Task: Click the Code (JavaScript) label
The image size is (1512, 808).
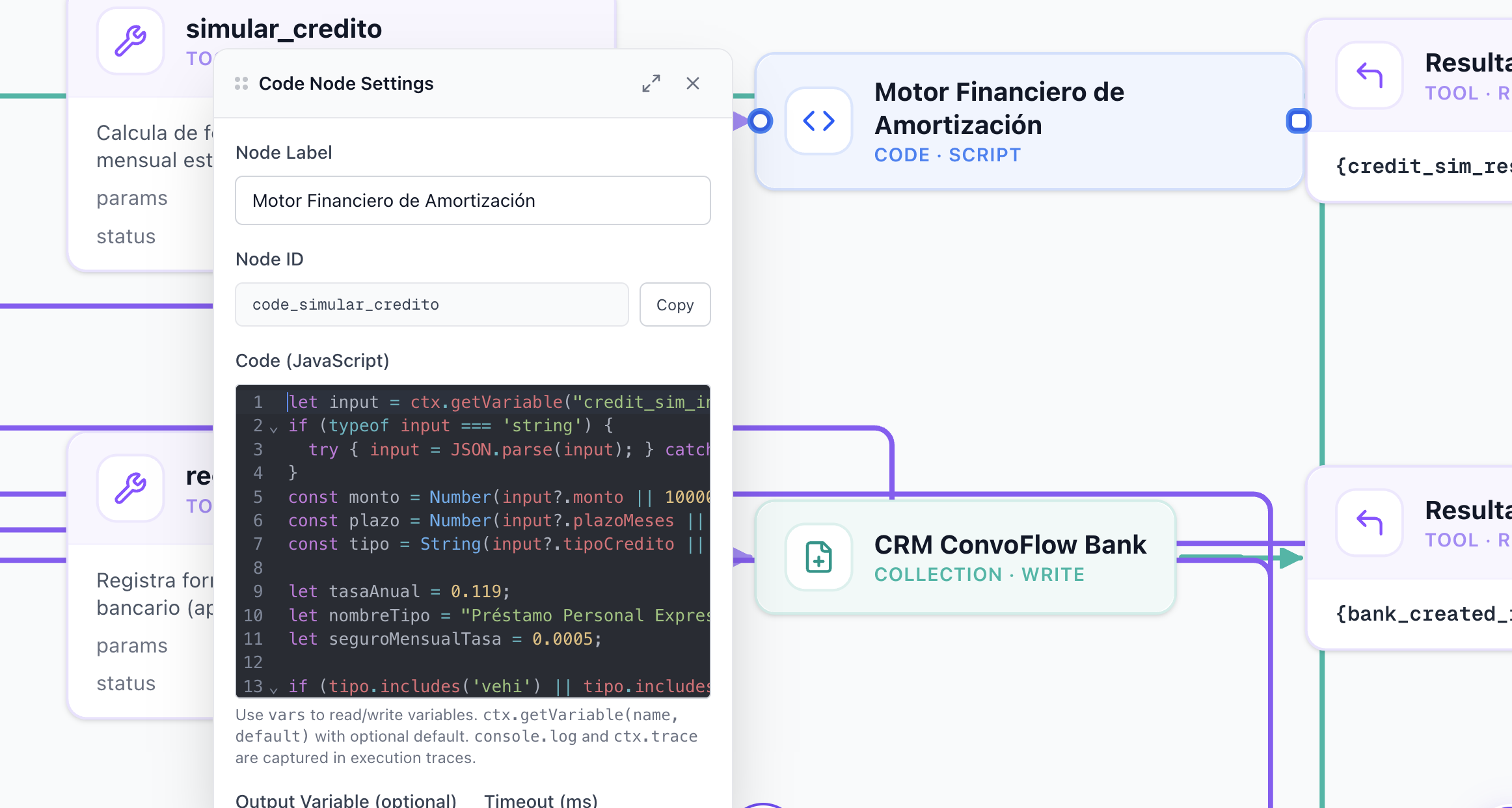Action: click(x=312, y=360)
